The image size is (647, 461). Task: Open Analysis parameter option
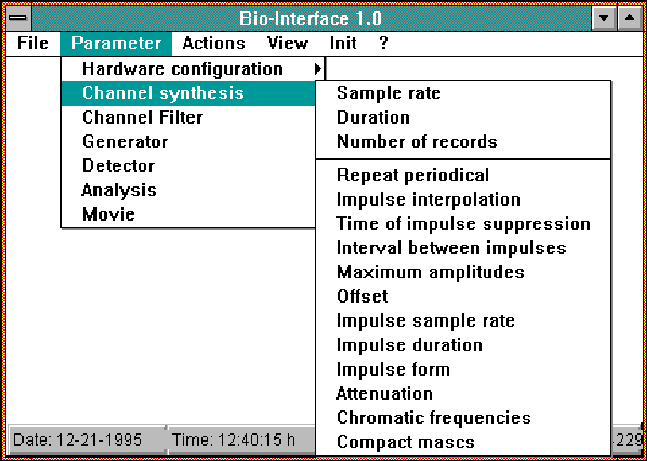[x=119, y=190]
